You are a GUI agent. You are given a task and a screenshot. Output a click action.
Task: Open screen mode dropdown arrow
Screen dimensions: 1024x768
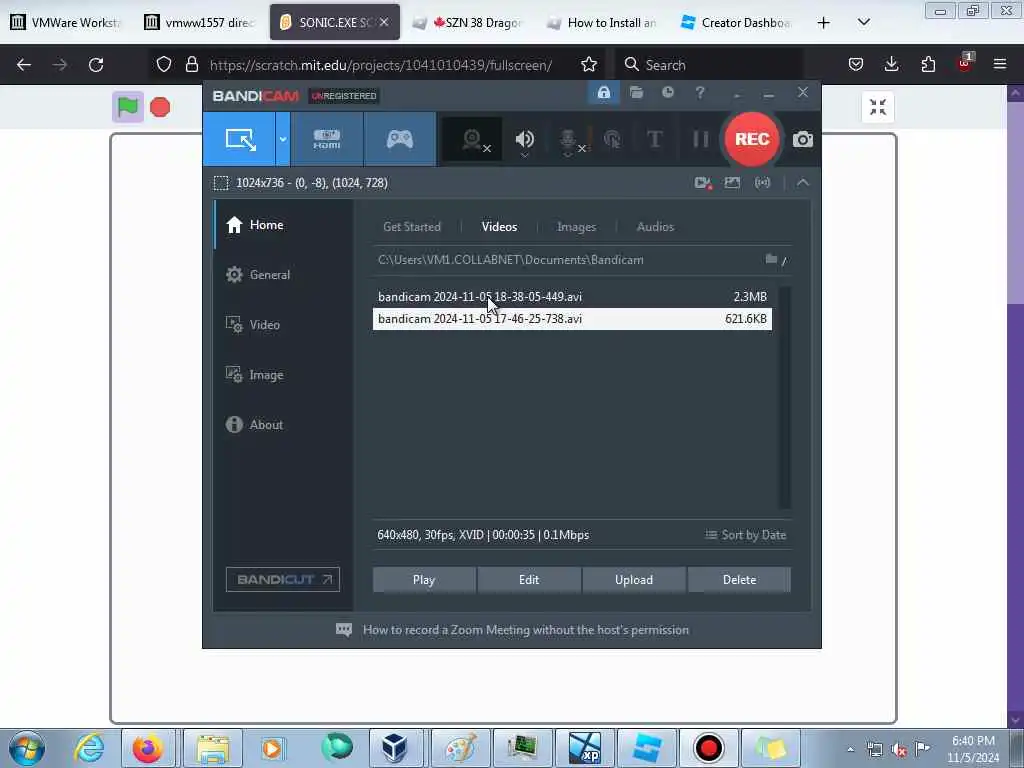pyautogui.click(x=283, y=139)
